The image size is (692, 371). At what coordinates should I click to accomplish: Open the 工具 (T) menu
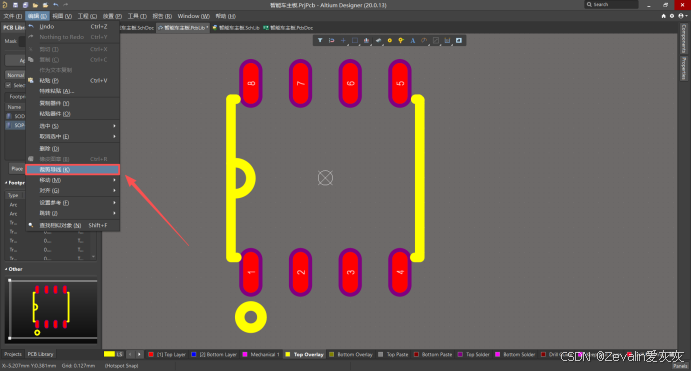pos(137,16)
